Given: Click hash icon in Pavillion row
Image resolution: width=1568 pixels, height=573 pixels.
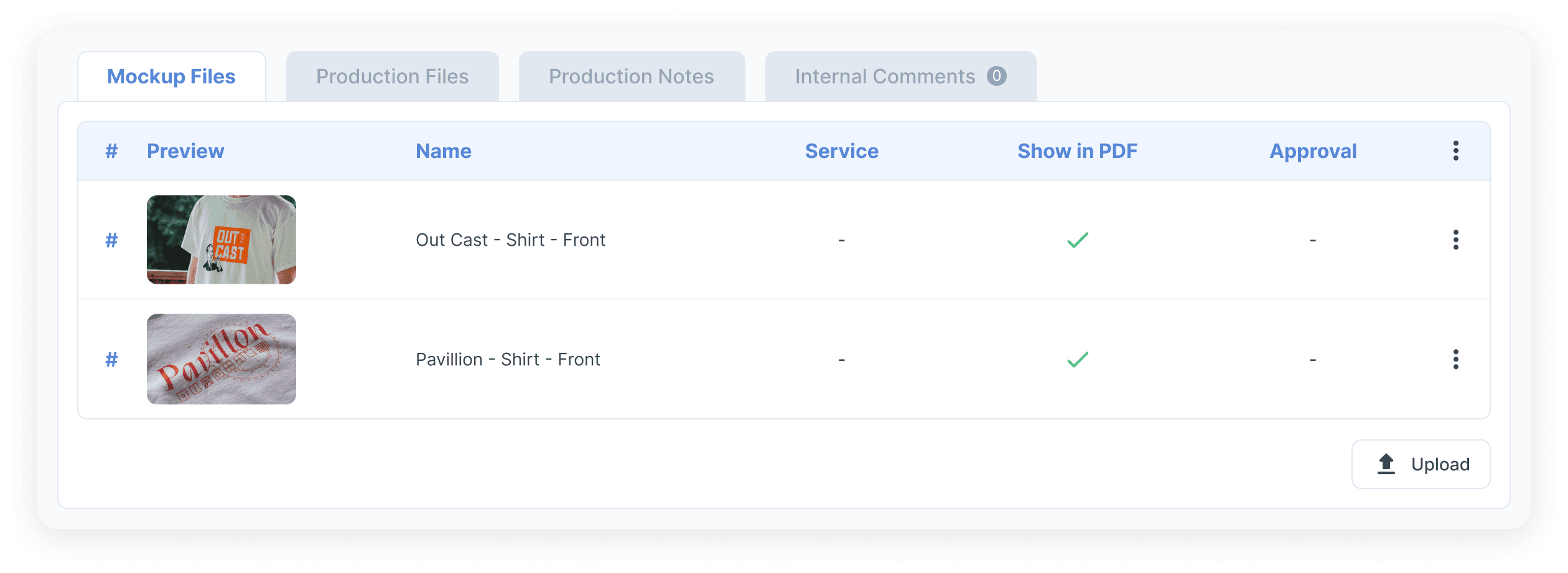Looking at the screenshot, I should (x=111, y=359).
